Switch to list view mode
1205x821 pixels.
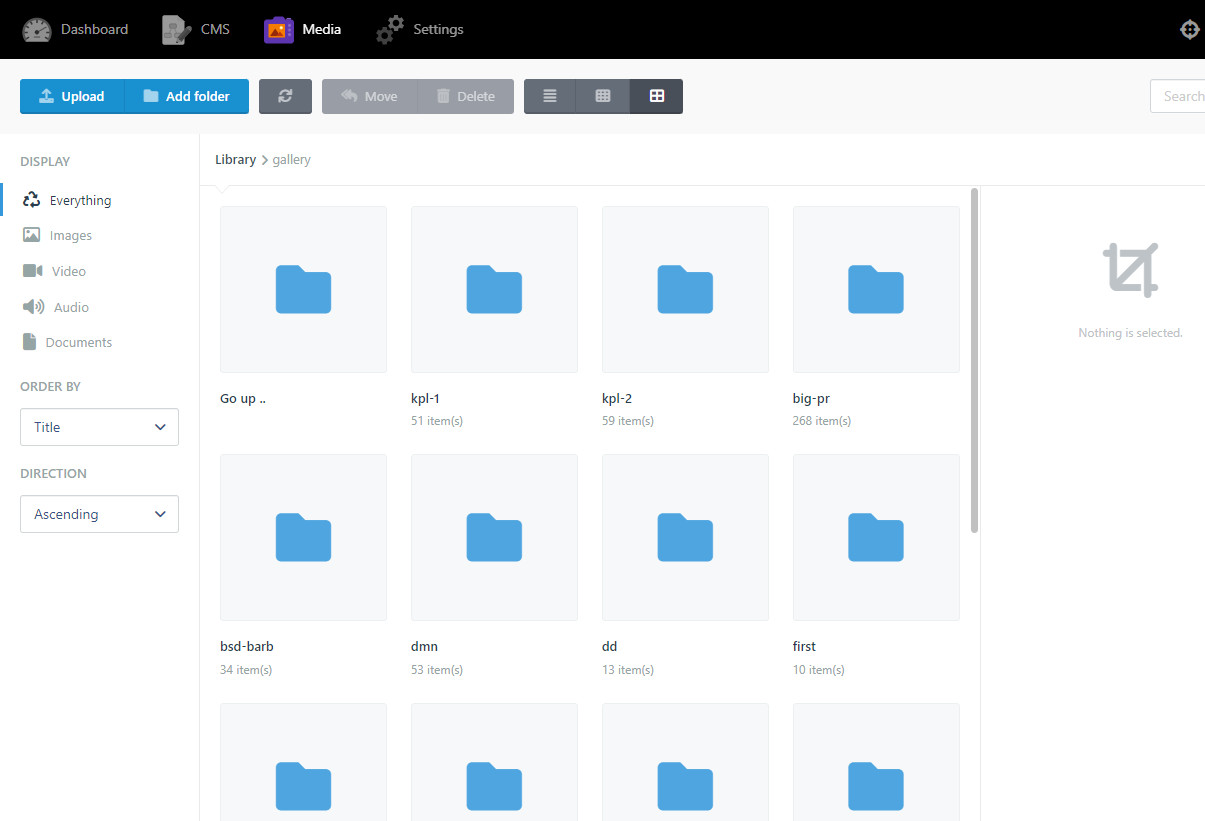pos(550,96)
